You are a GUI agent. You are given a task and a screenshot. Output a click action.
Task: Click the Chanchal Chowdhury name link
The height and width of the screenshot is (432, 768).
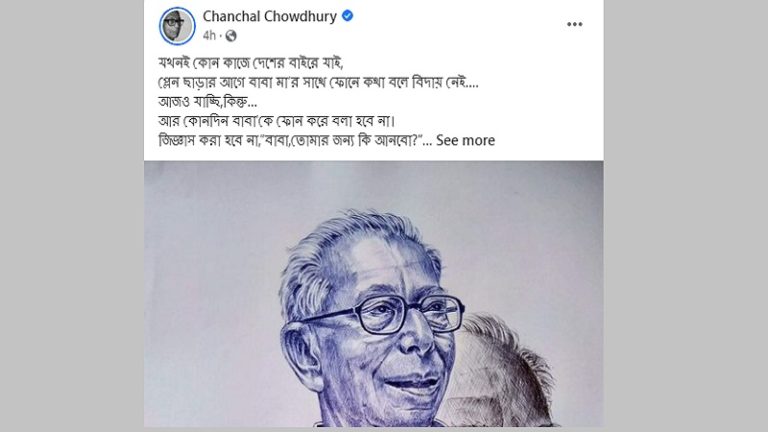[269, 16]
